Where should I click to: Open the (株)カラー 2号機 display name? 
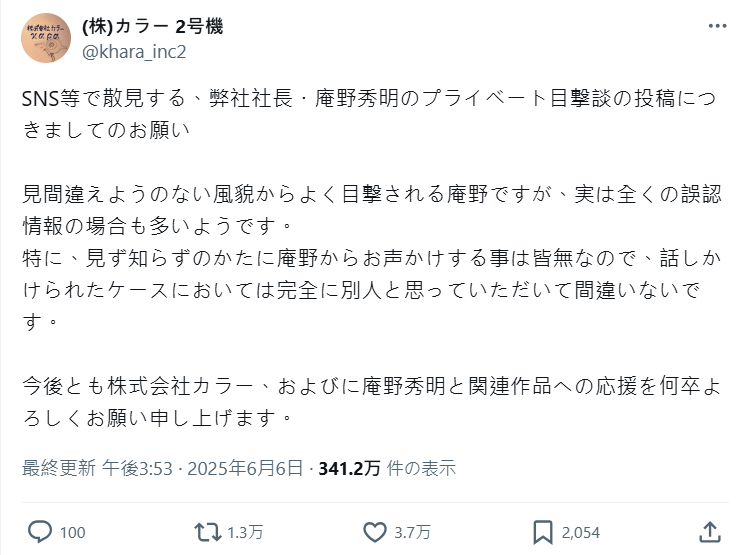[152, 26]
